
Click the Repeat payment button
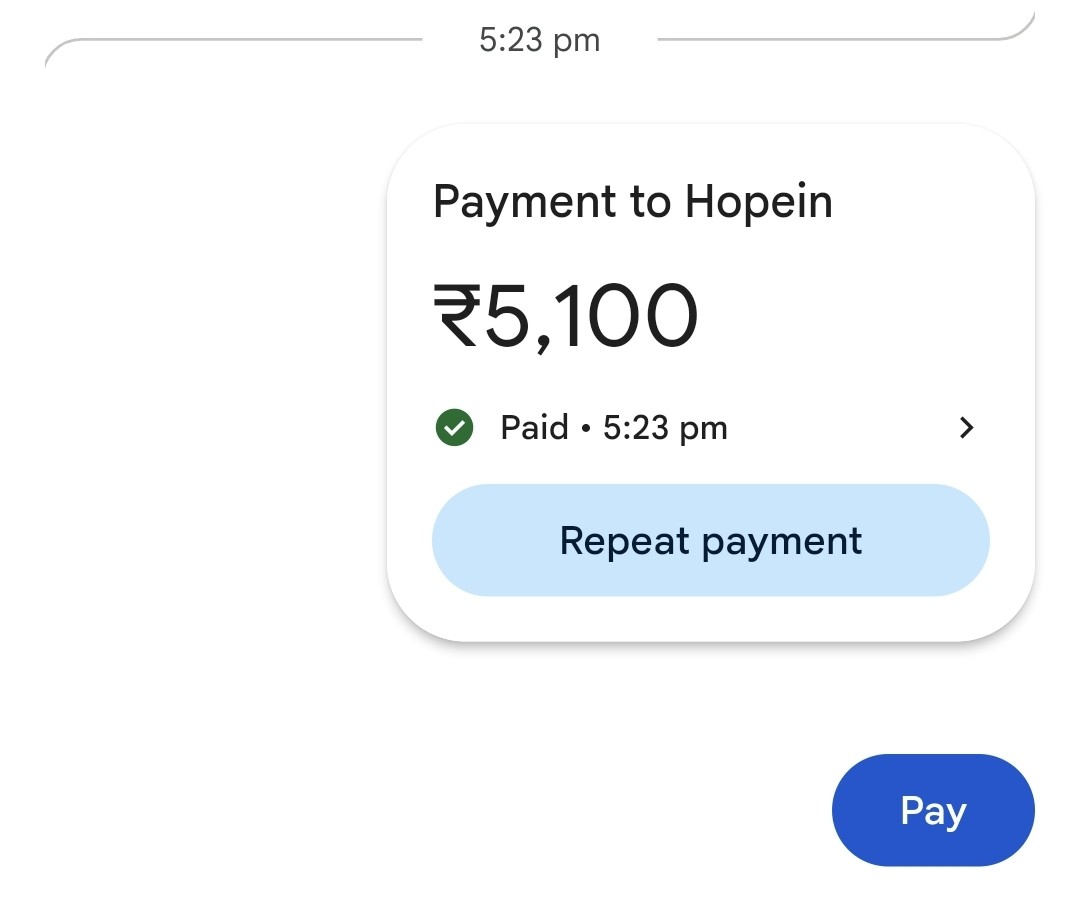point(710,540)
